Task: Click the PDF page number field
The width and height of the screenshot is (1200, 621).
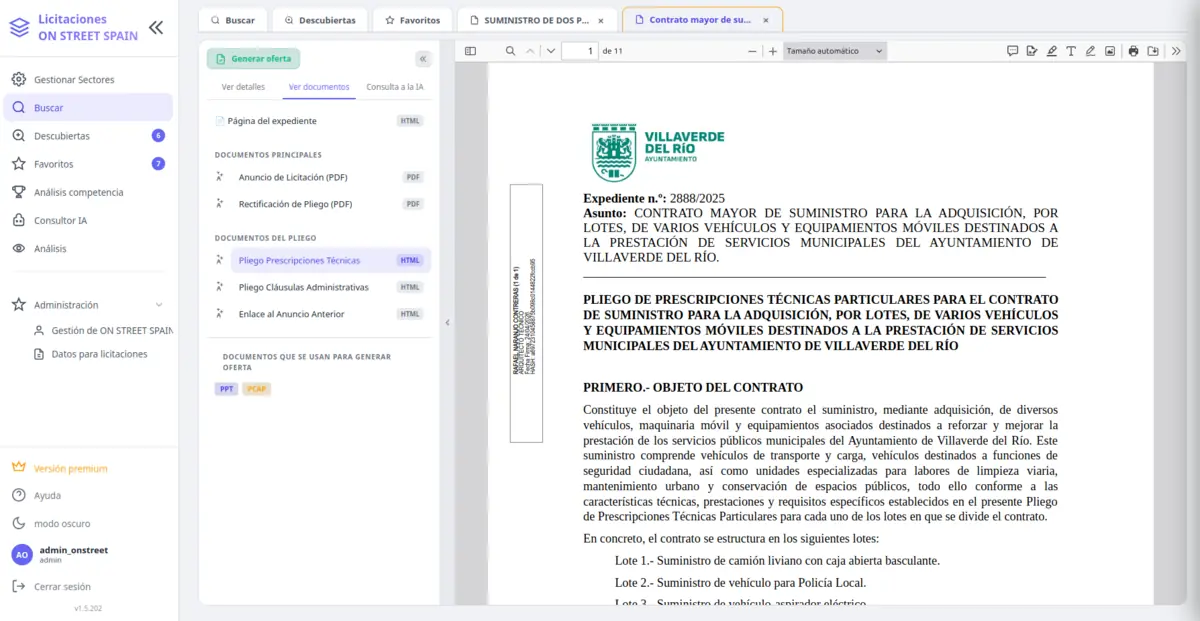Action: [579, 51]
